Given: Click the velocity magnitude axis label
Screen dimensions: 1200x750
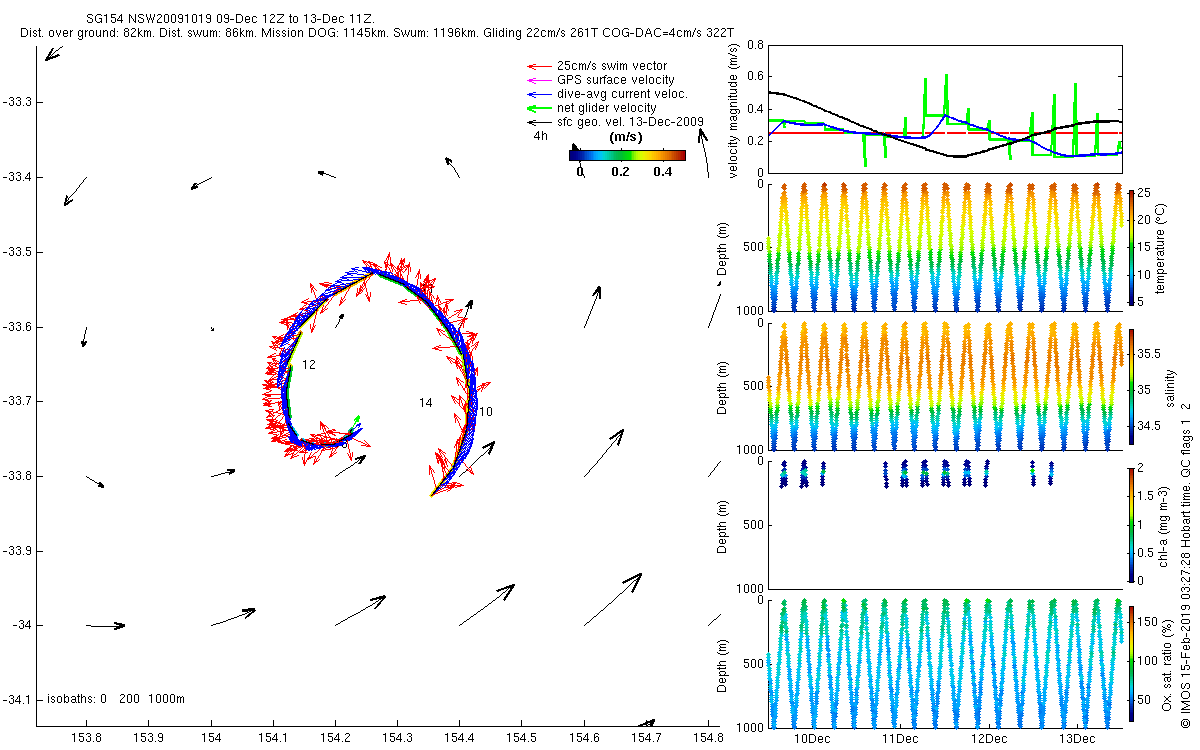Looking at the screenshot, I should [x=735, y=109].
